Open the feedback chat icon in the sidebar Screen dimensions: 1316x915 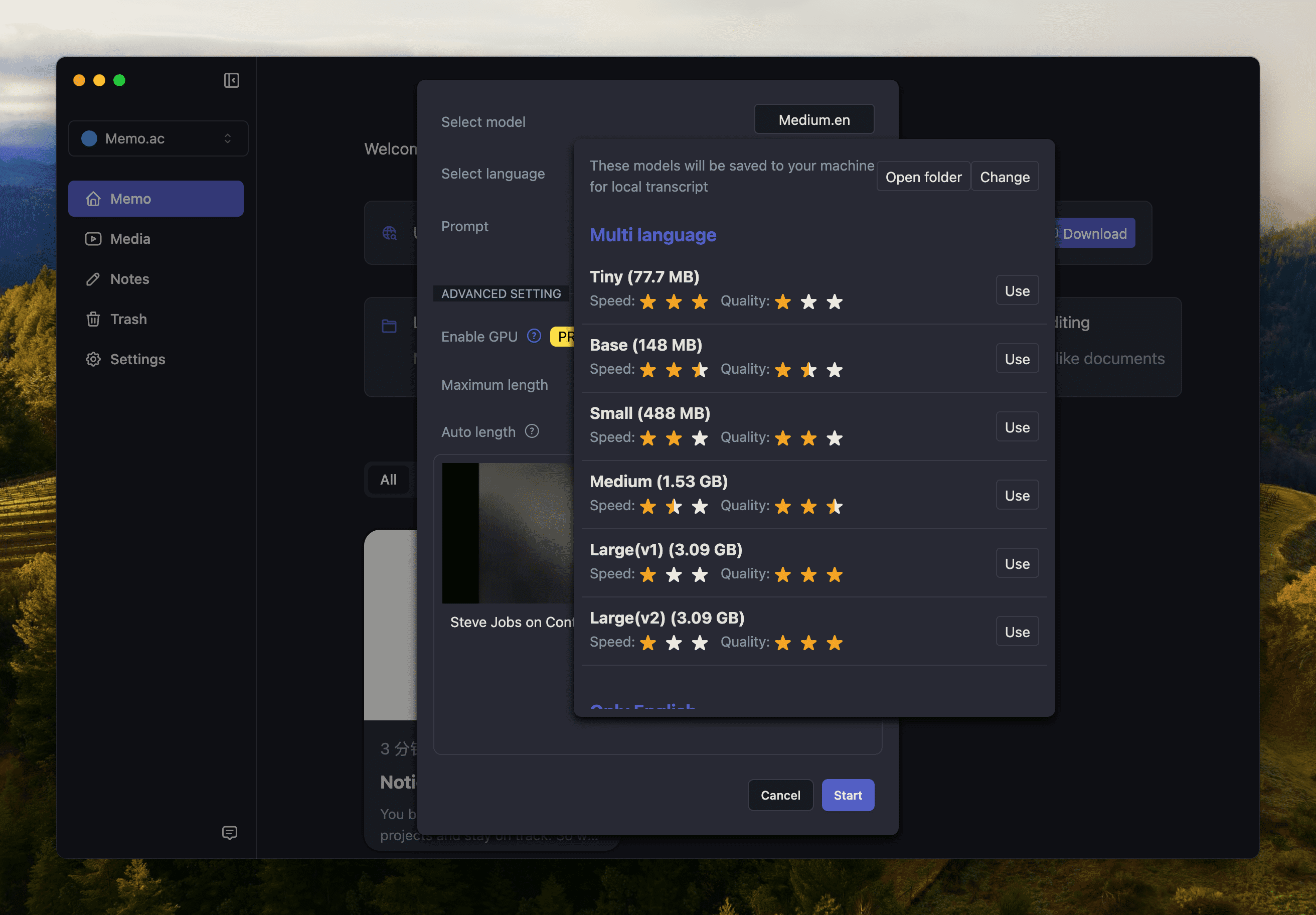(229, 832)
